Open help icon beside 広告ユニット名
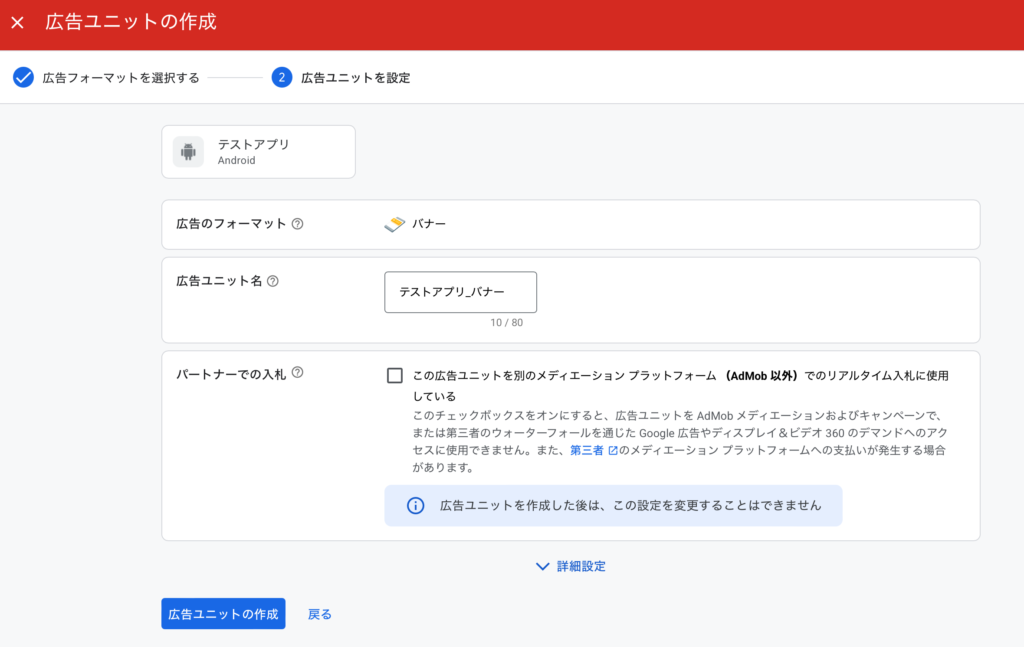 point(273,282)
